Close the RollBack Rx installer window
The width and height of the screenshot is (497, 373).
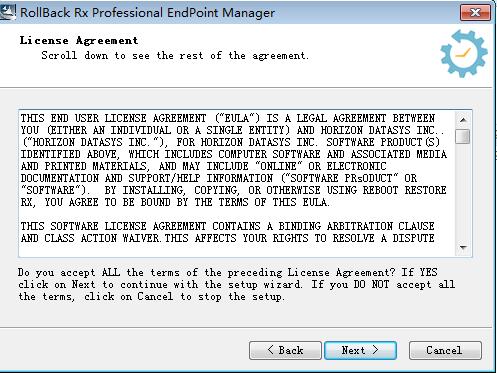[475, 13]
